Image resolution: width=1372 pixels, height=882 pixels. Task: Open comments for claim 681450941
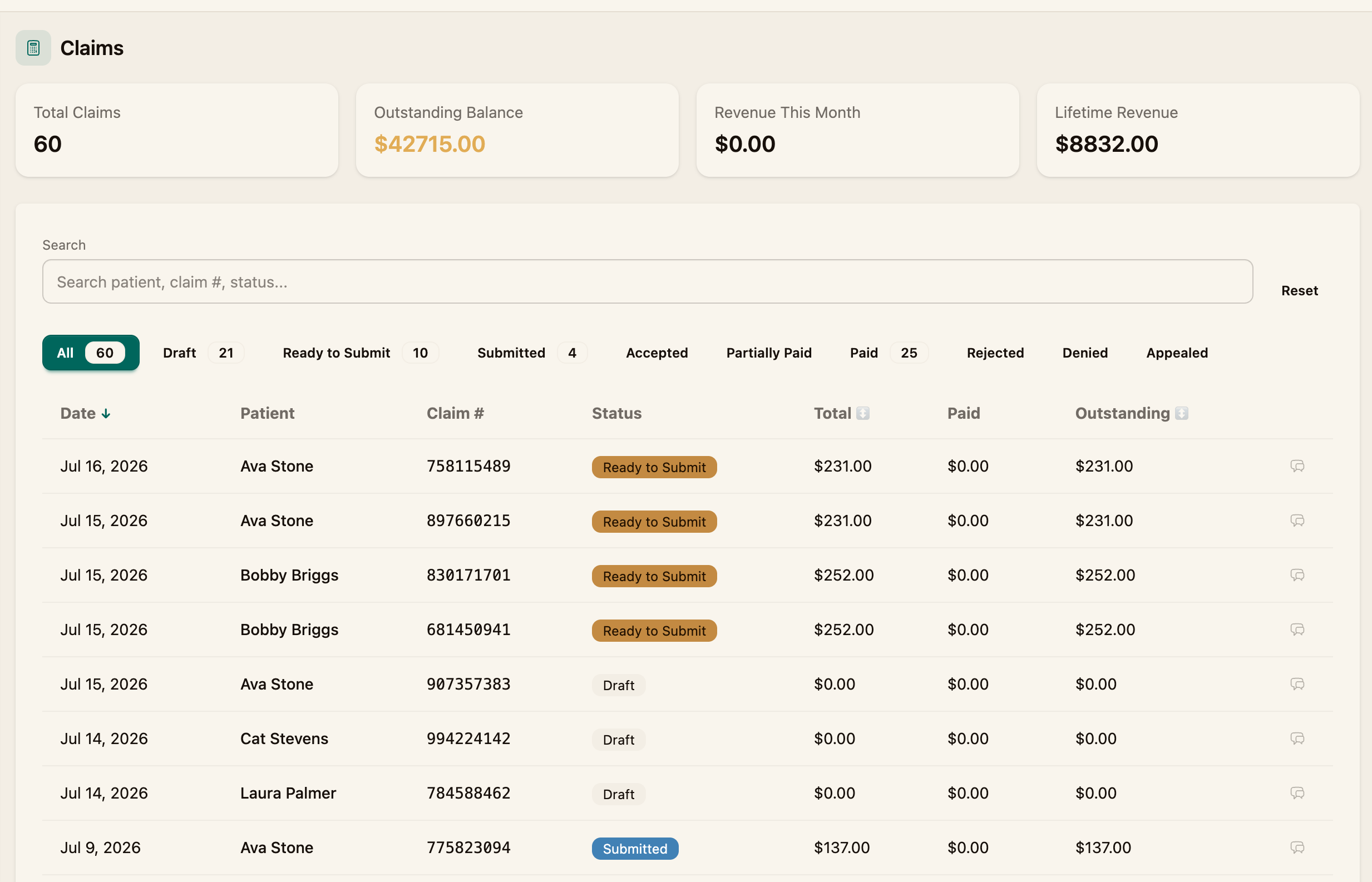1297,629
